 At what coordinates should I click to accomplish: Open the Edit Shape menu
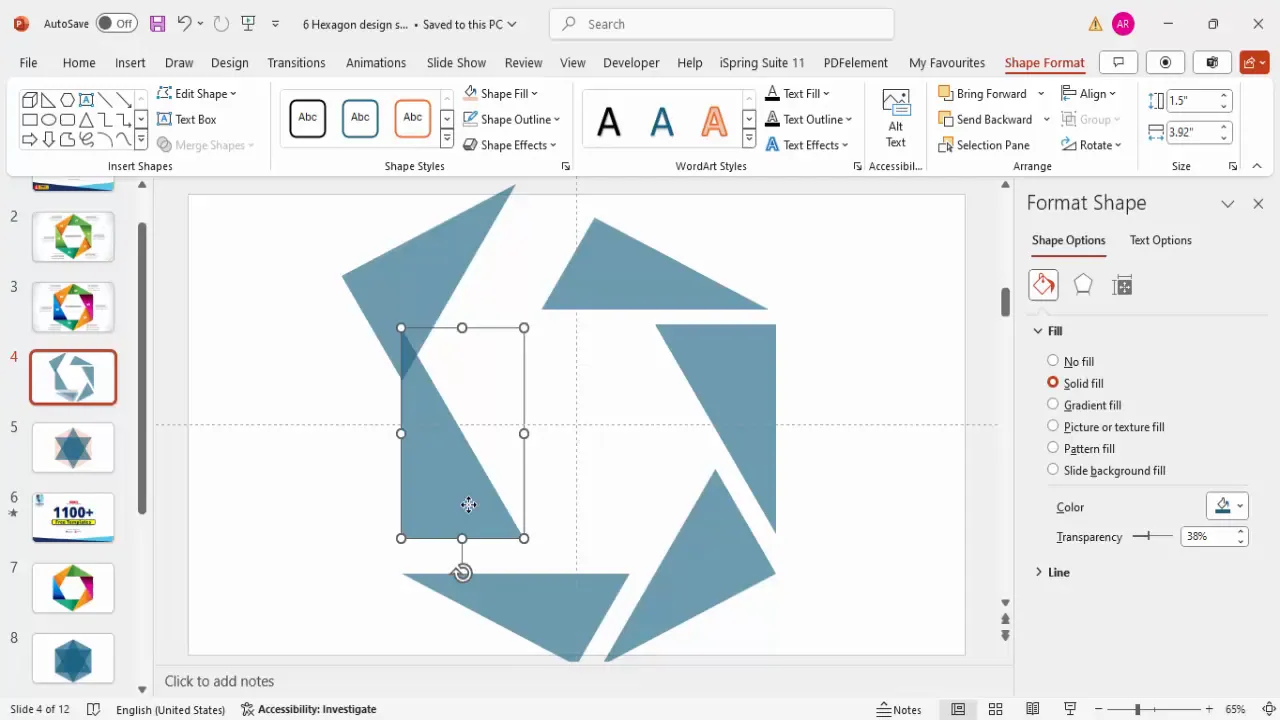[x=198, y=93]
